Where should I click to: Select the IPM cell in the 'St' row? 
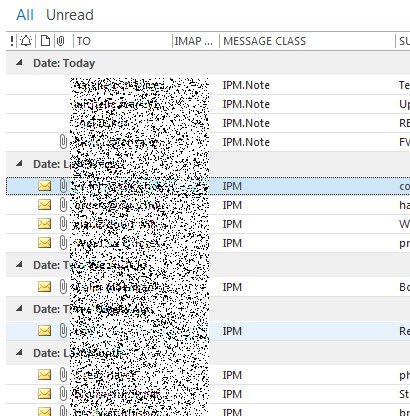point(232,394)
